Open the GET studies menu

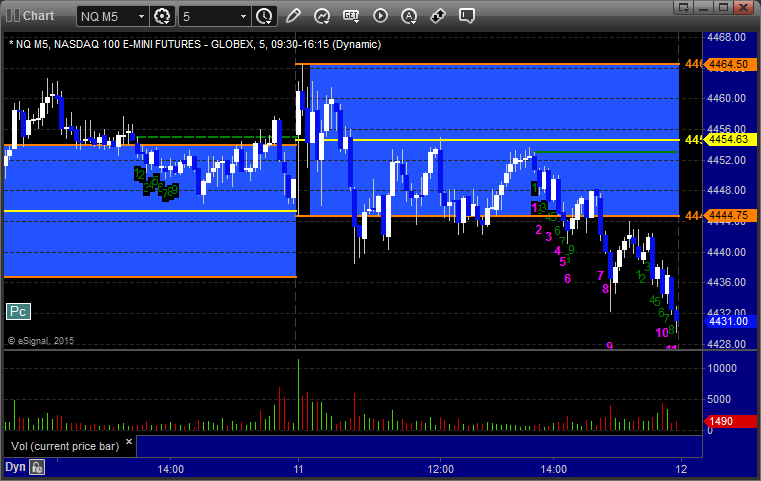(x=351, y=16)
